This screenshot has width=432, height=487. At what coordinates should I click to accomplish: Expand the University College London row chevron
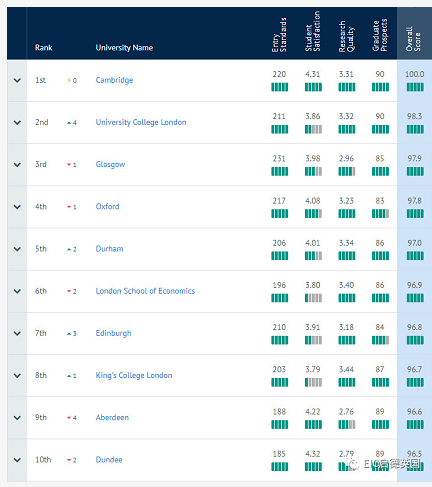point(17,123)
